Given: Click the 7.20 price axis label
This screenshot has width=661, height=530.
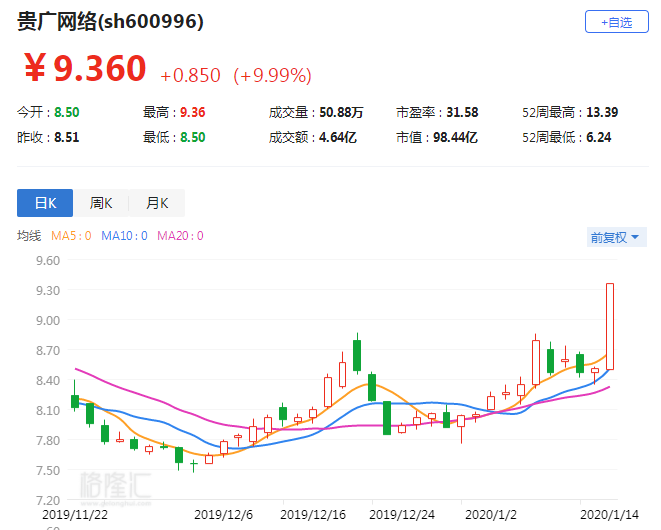Looking at the screenshot, I should [x=48, y=500].
